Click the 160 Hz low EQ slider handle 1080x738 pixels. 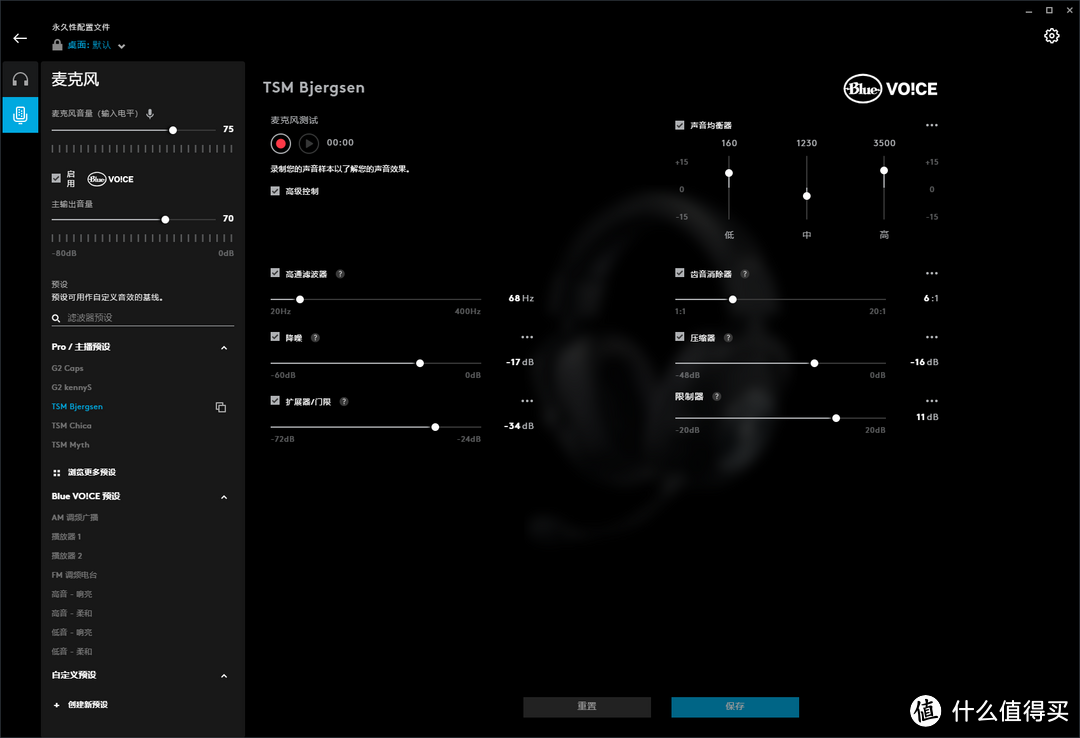(729, 173)
